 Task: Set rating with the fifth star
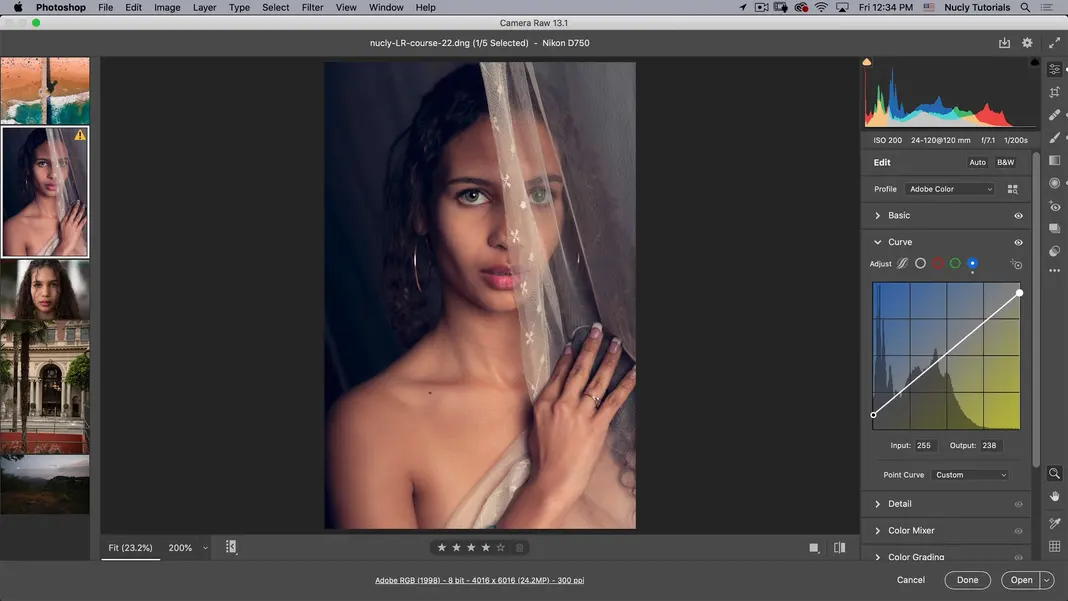coord(501,547)
